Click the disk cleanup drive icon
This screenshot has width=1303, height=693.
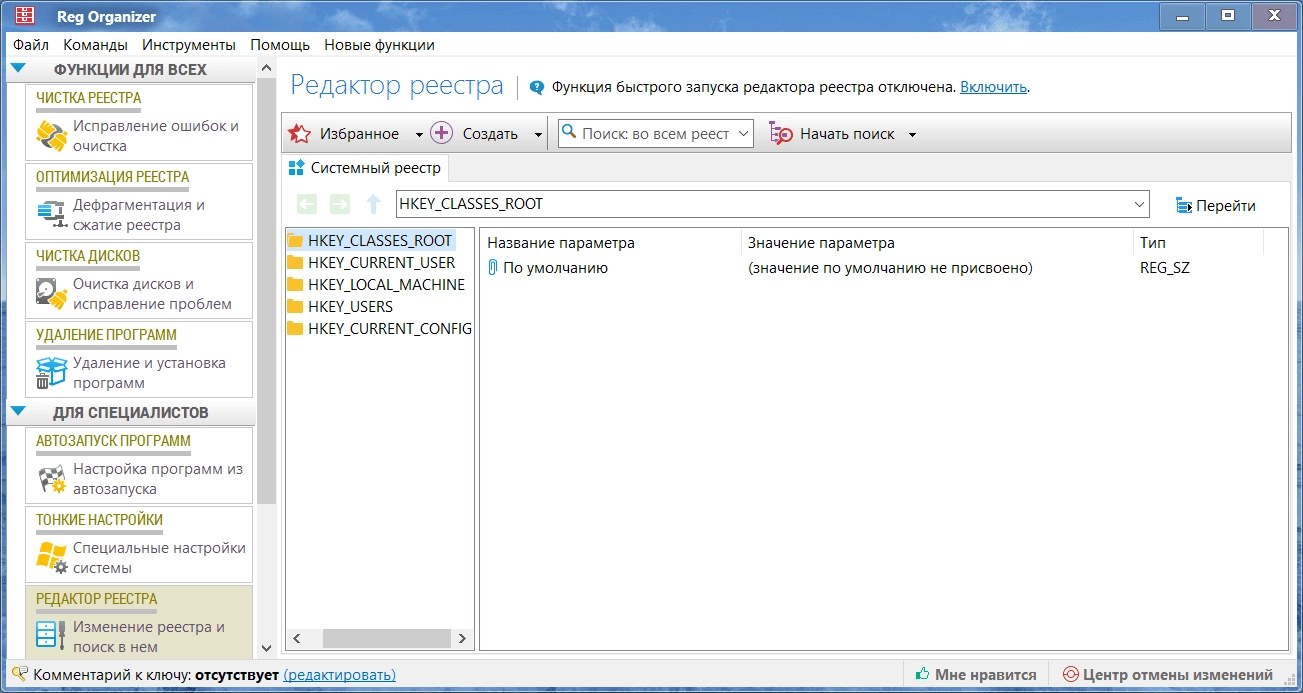click(51, 293)
